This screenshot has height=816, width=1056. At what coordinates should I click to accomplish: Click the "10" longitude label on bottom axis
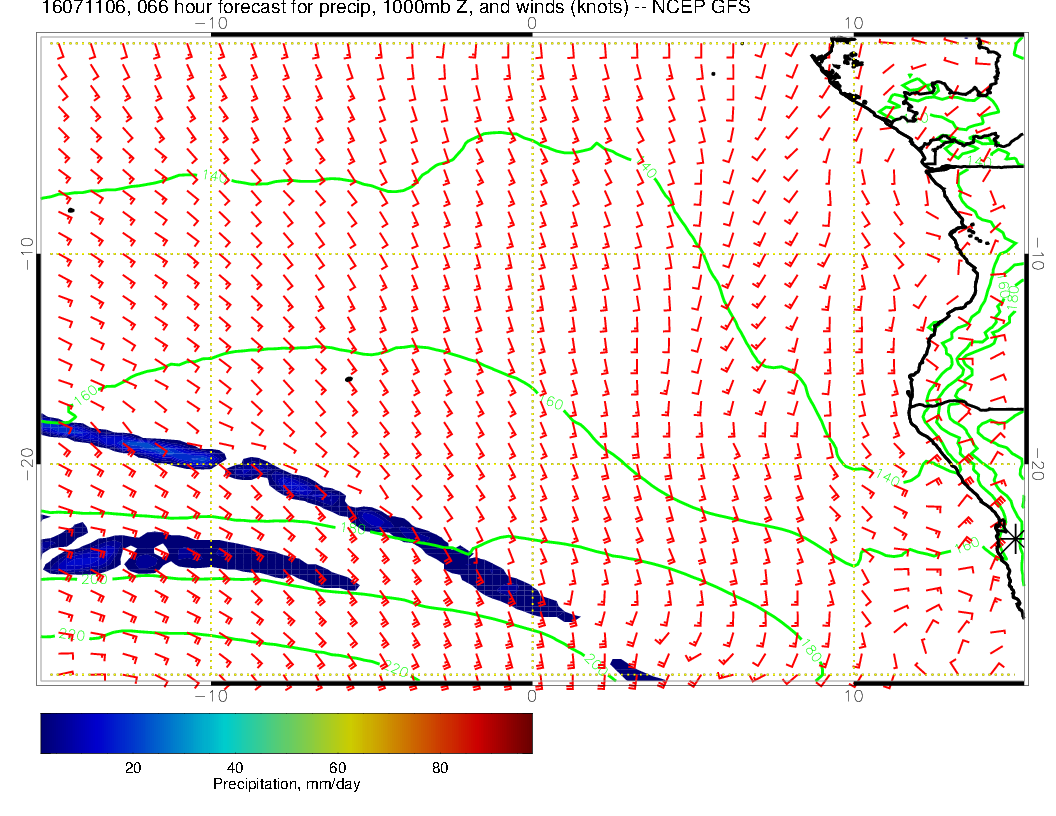pos(854,696)
